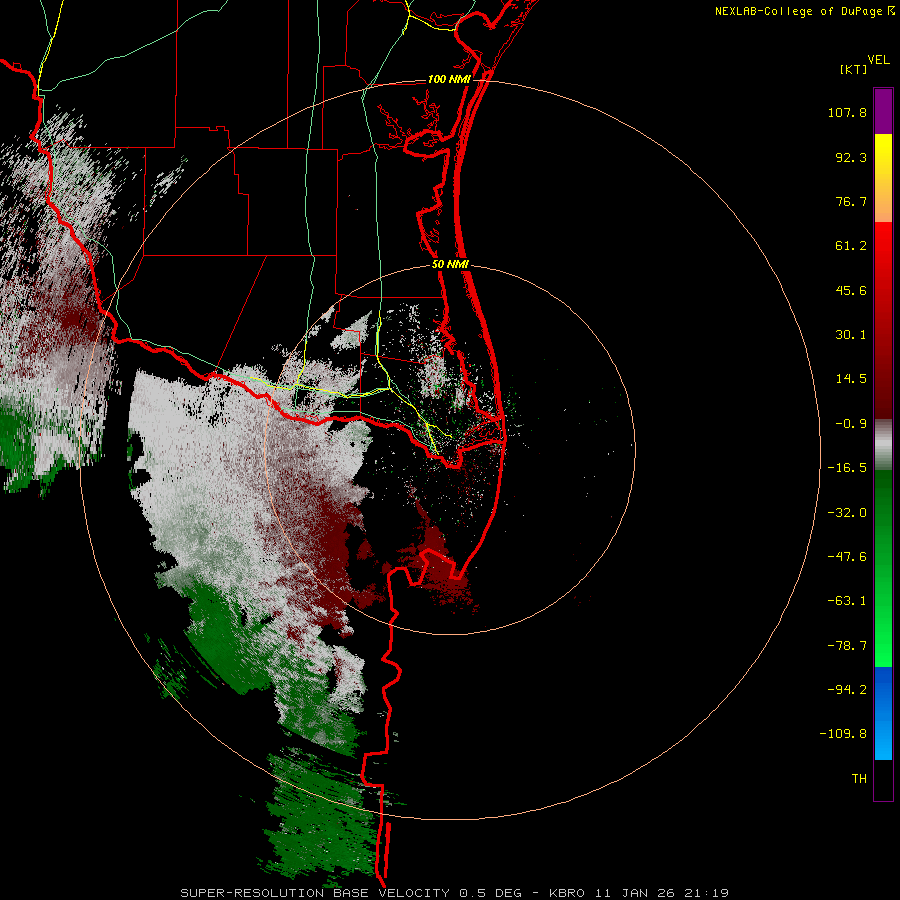Click the purple segment of the color bar

(883, 111)
